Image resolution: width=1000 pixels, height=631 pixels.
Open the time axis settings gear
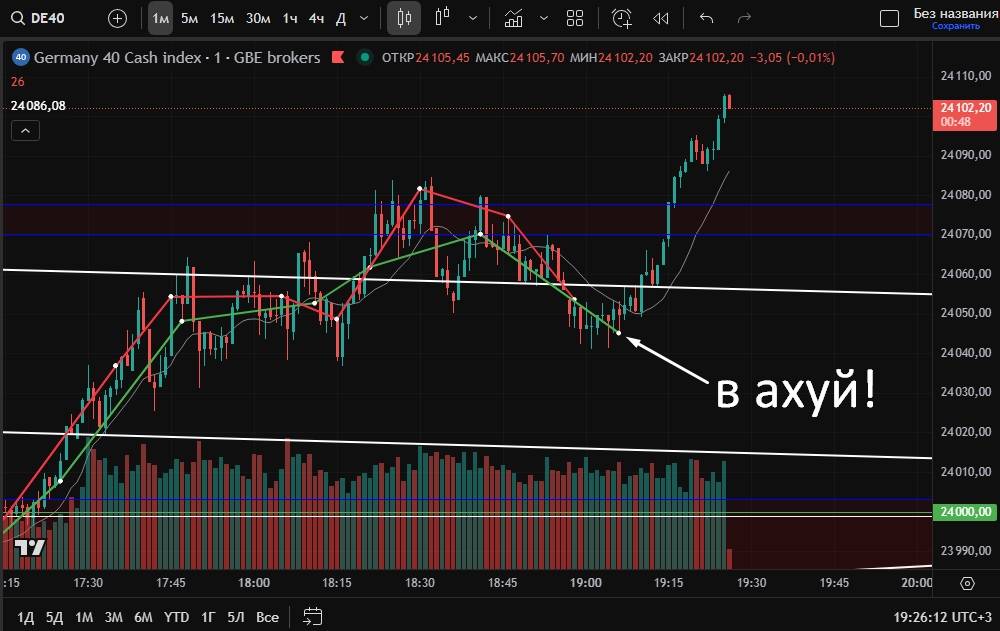pyautogui.click(x=966, y=583)
